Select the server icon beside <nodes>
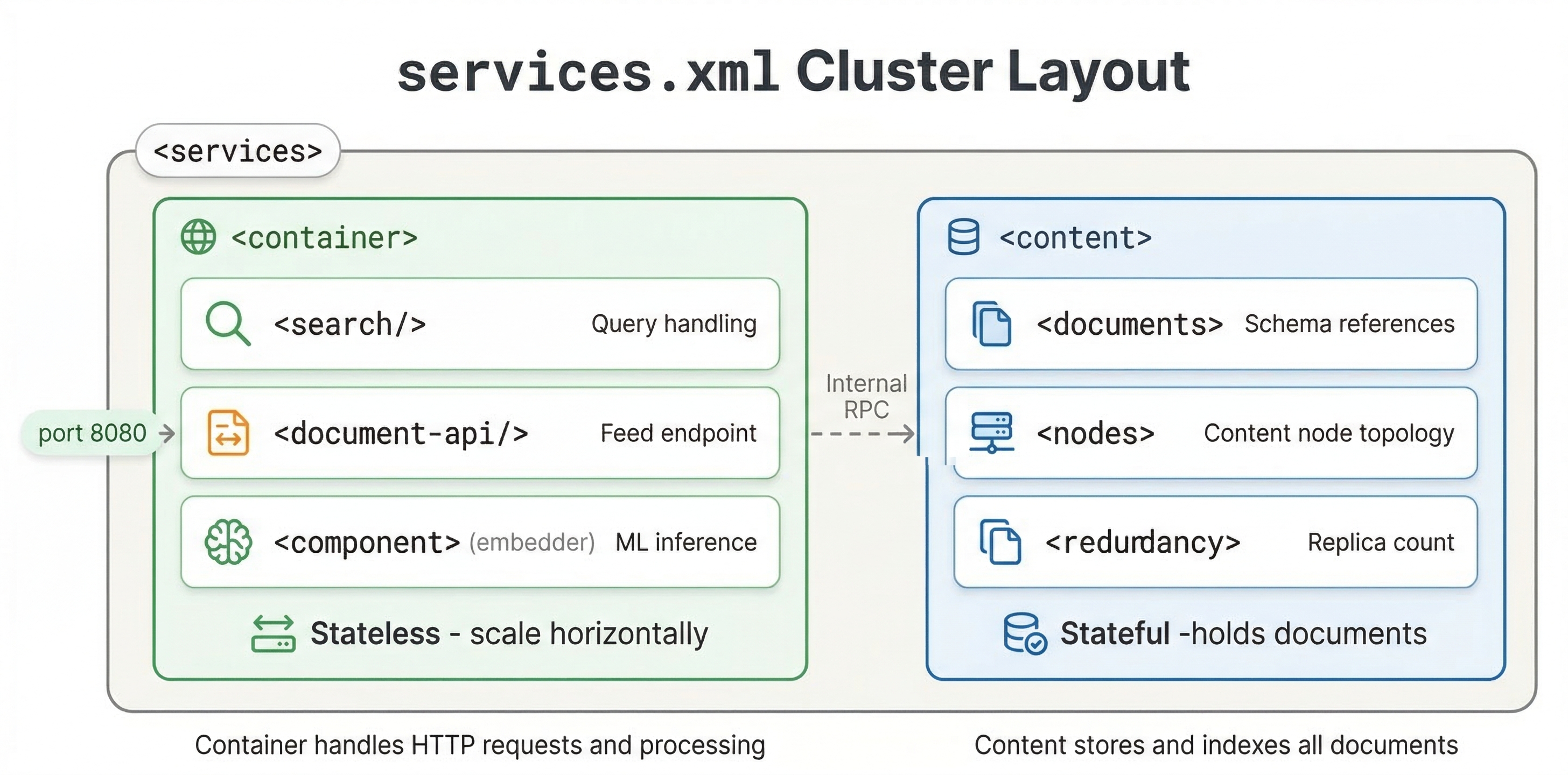 pyautogui.click(x=991, y=433)
